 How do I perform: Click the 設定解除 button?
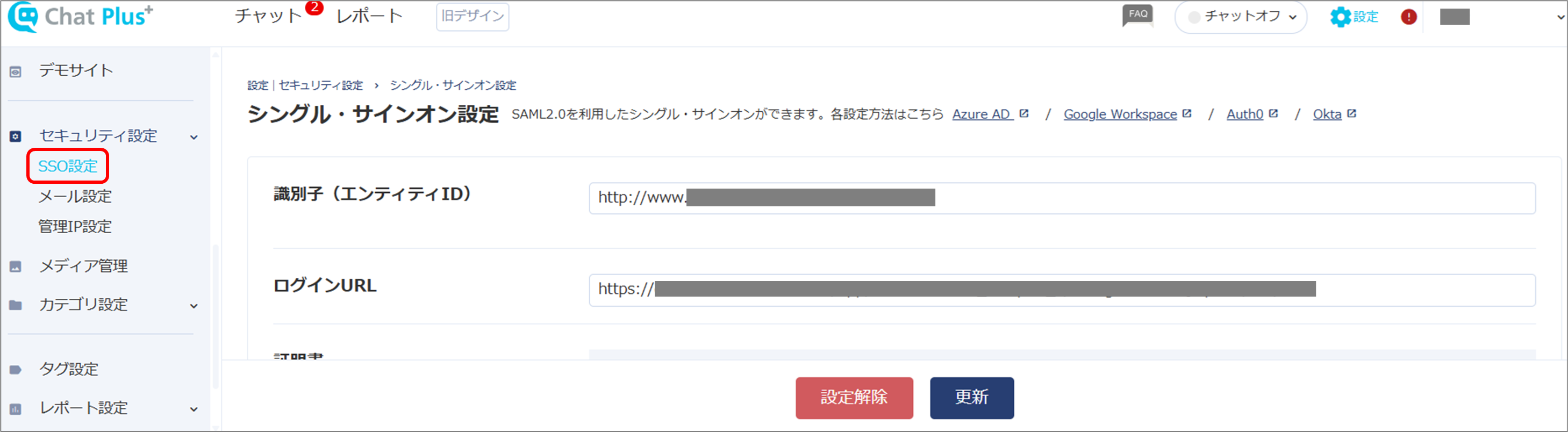(854, 398)
